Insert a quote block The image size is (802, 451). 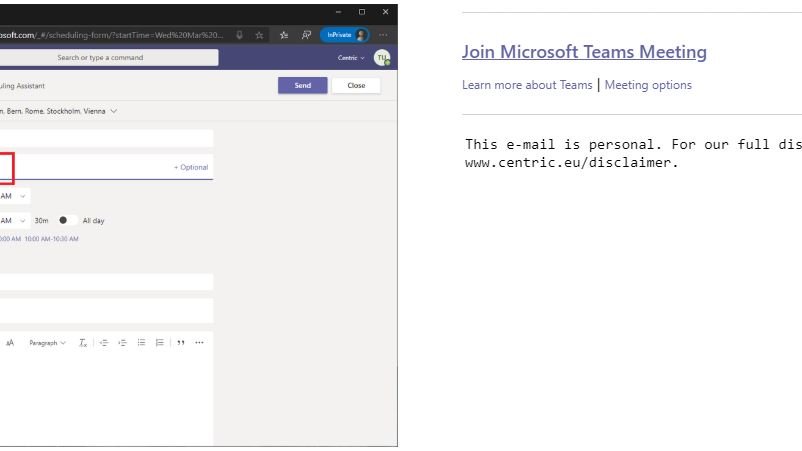tap(181, 343)
